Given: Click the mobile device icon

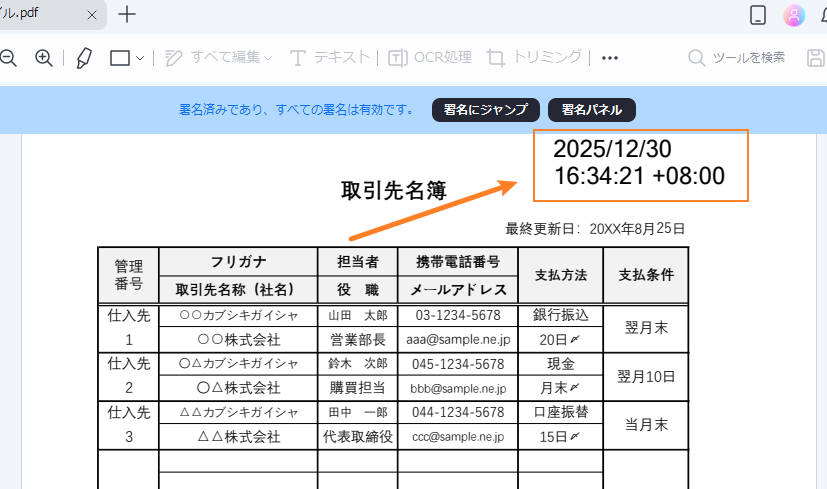Looking at the screenshot, I should [758, 15].
